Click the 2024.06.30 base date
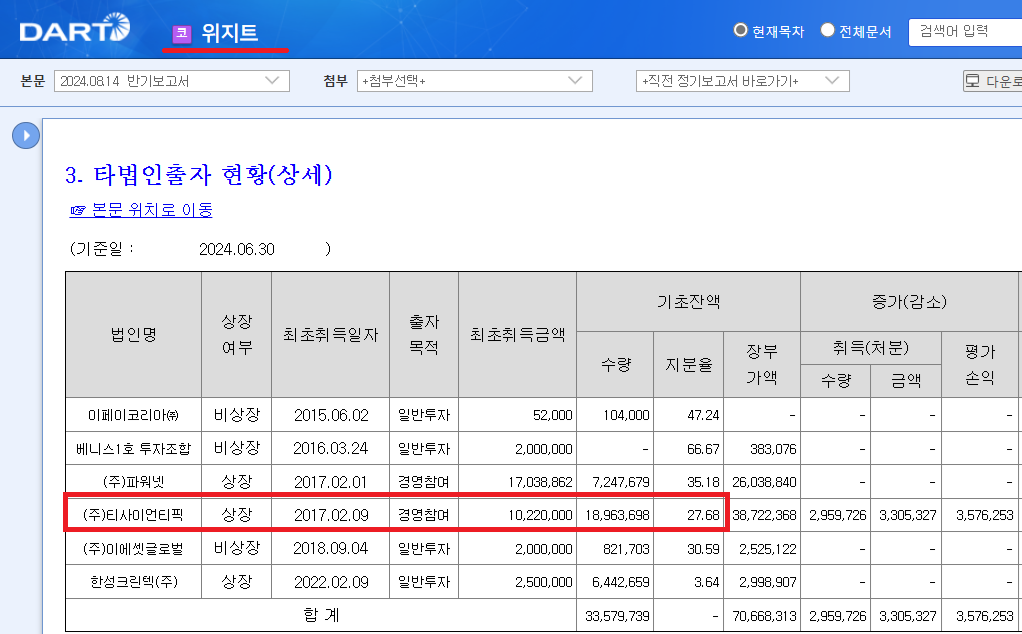 (x=237, y=250)
